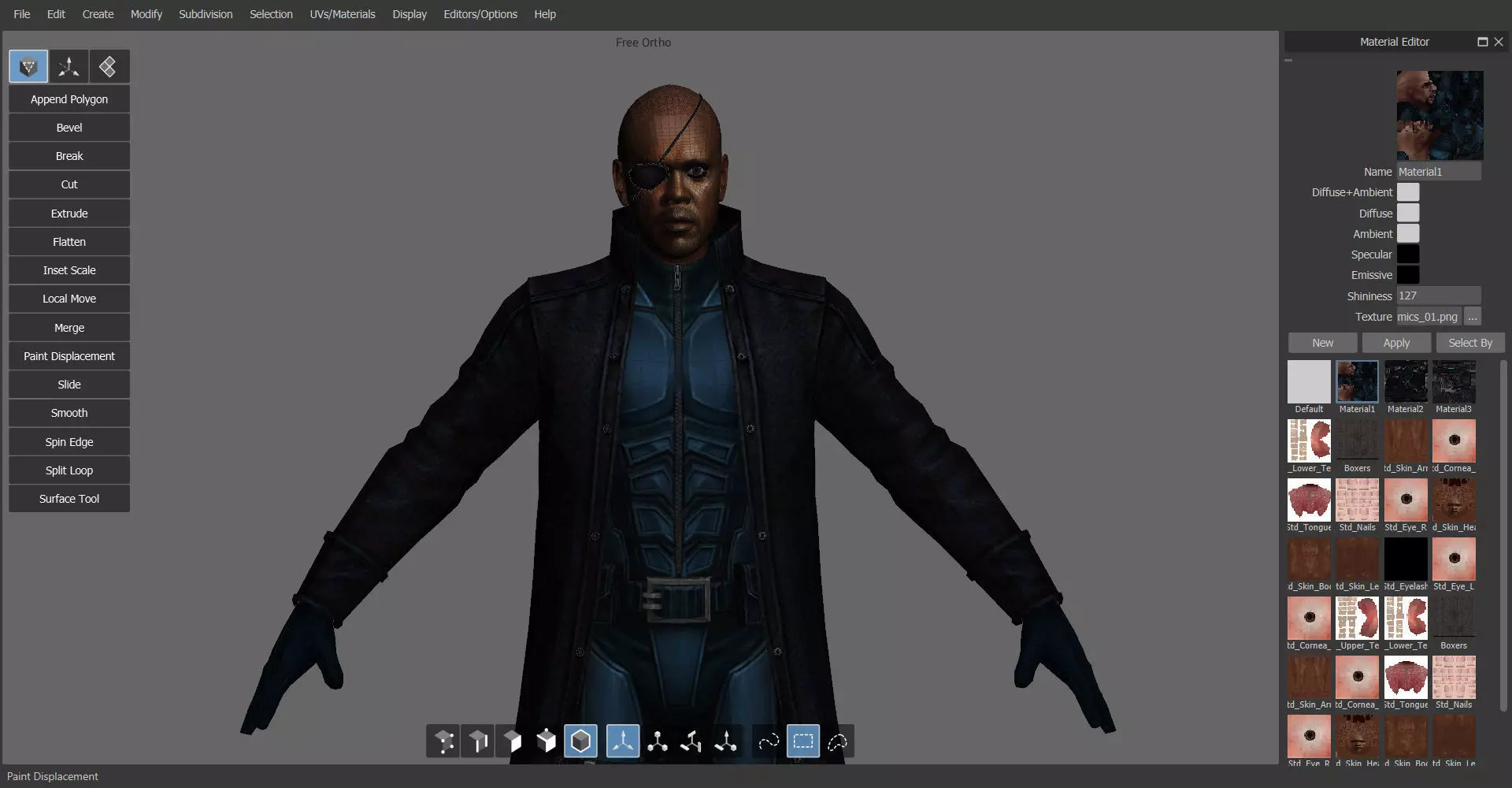Open the Specular color swatch

tap(1408, 254)
